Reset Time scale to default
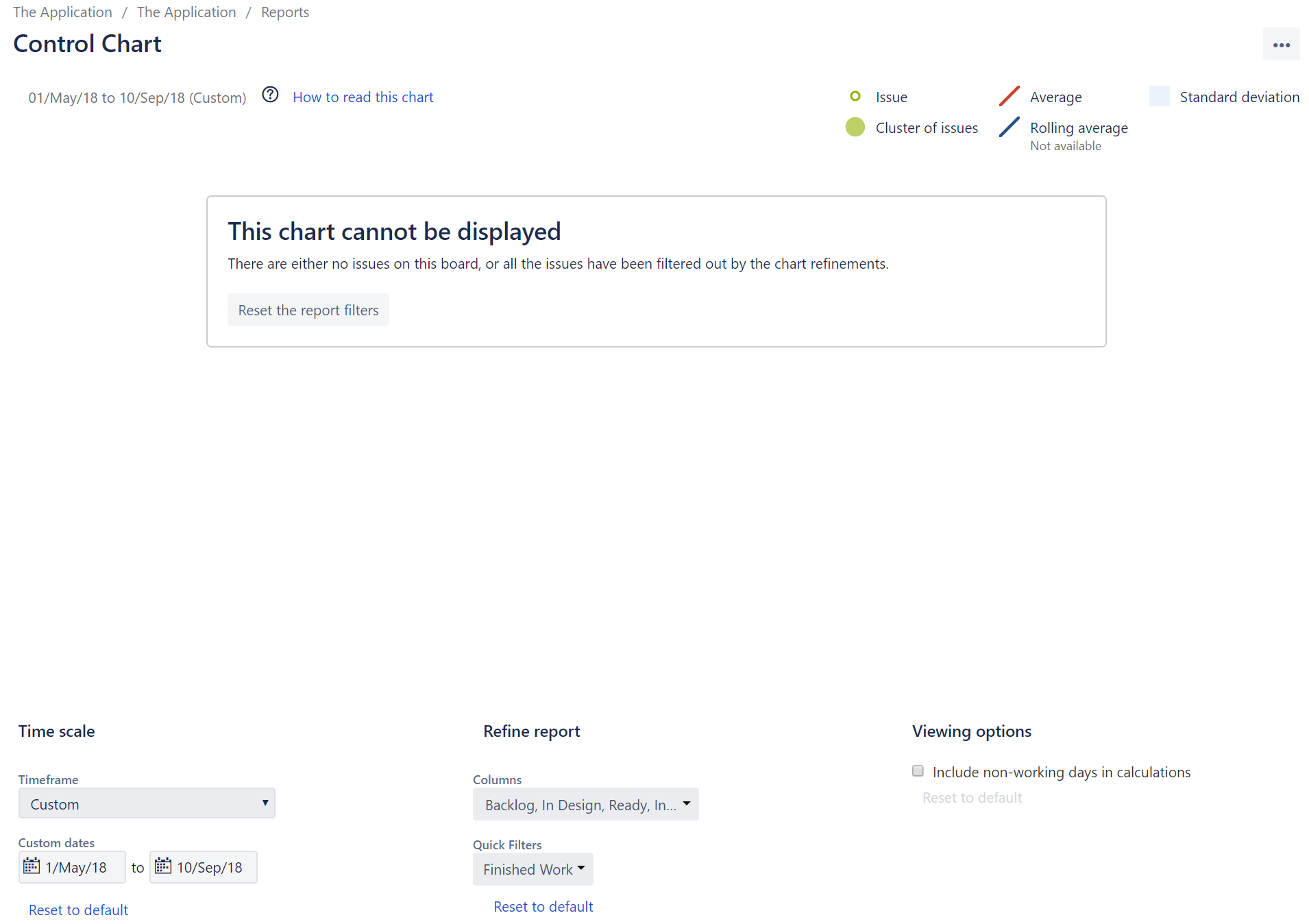 (78, 910)
